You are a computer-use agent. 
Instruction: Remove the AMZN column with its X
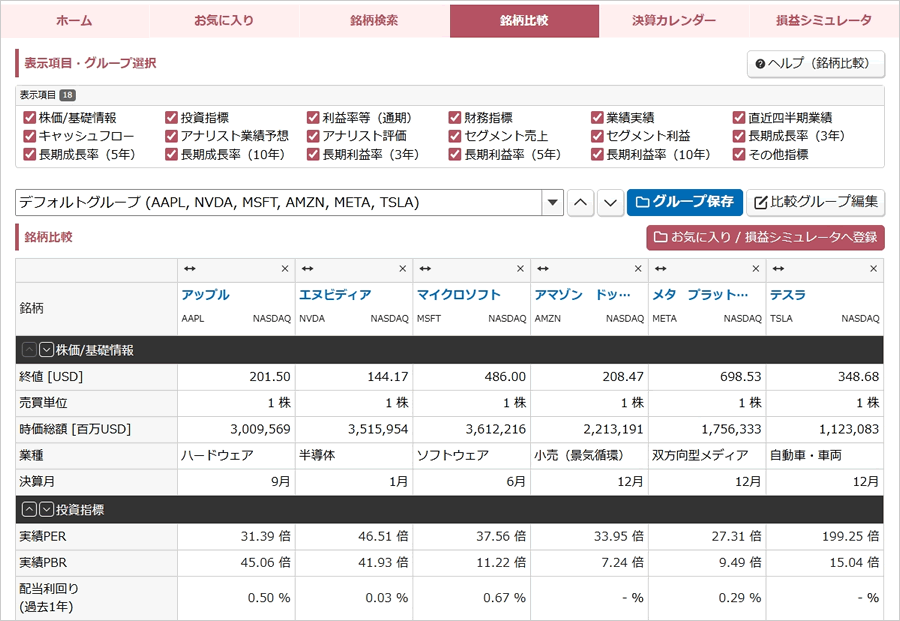pos(638,269)
